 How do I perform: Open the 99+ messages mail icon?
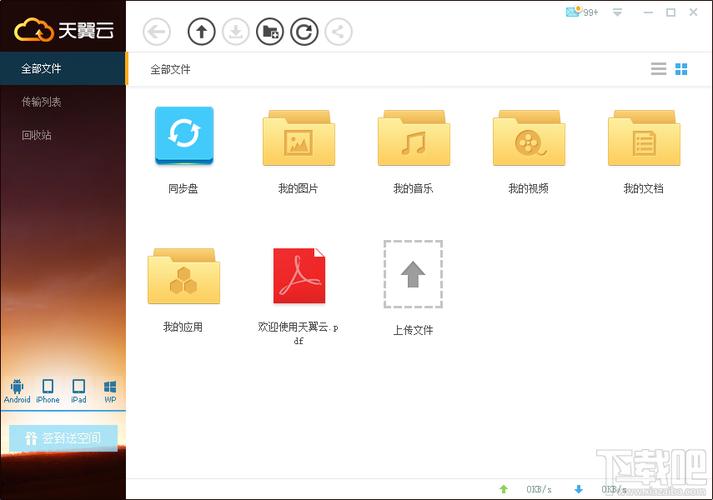tap(582, 12)
